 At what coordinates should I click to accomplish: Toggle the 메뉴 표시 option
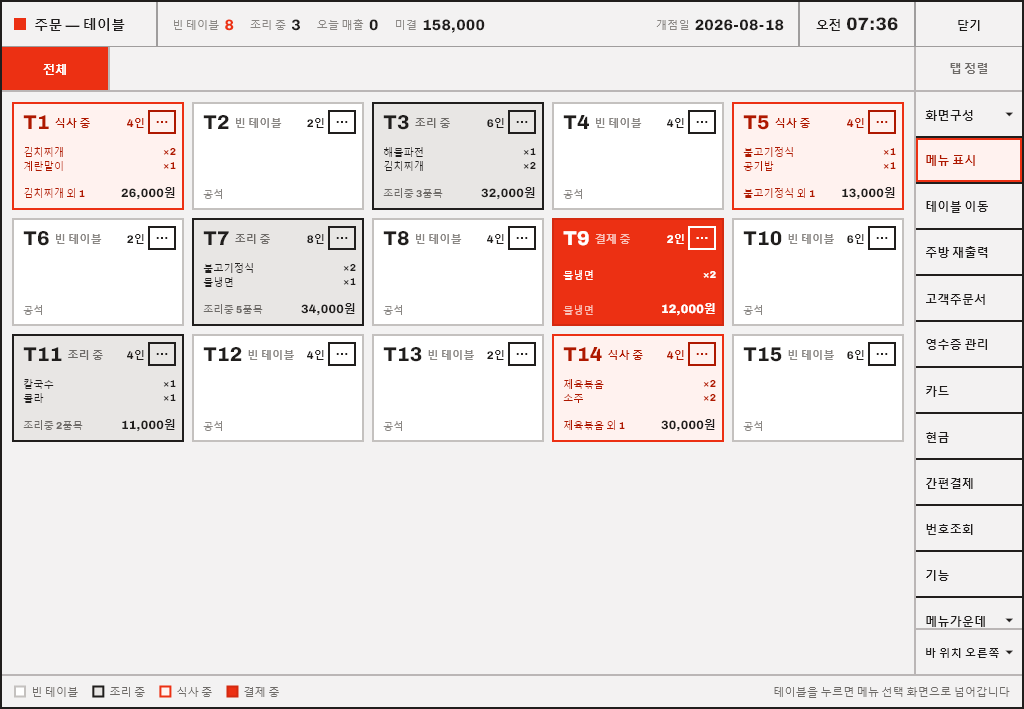[968, 160]
